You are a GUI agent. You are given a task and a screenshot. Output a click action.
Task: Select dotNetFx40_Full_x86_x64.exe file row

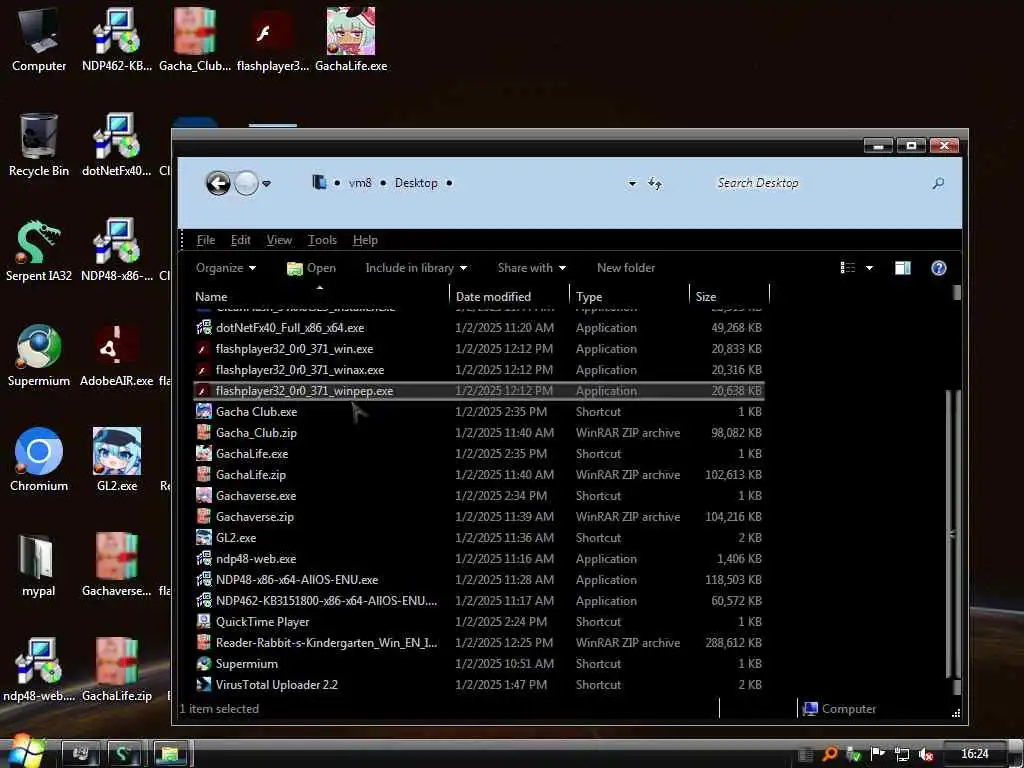coord(479,328)
